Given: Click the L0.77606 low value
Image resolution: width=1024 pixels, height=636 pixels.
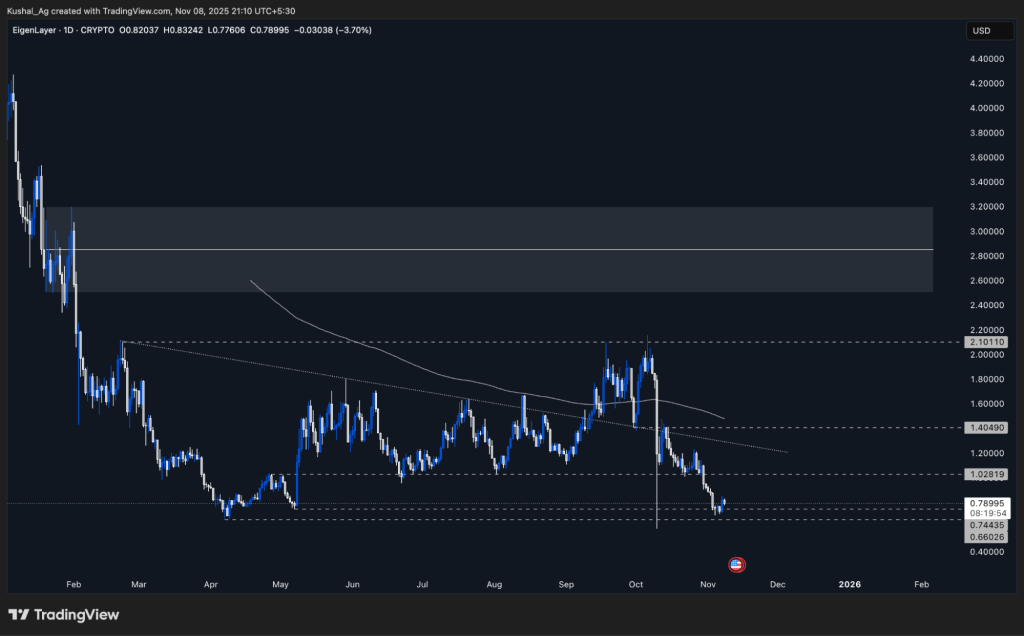Looking at the screenshot, I should 226,30.
